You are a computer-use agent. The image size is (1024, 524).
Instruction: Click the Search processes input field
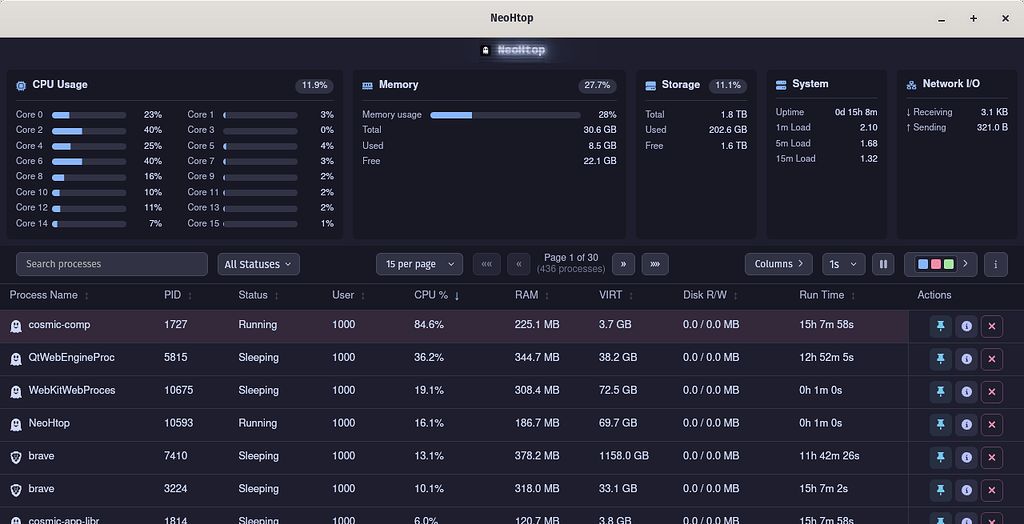(x=113, y=264)
